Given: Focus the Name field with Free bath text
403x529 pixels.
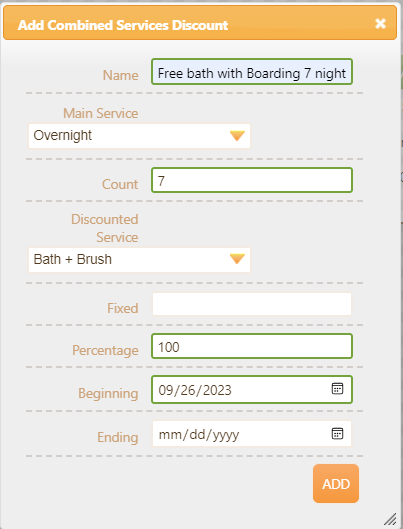Looking at the screenshot, I should tap(252, 72).
